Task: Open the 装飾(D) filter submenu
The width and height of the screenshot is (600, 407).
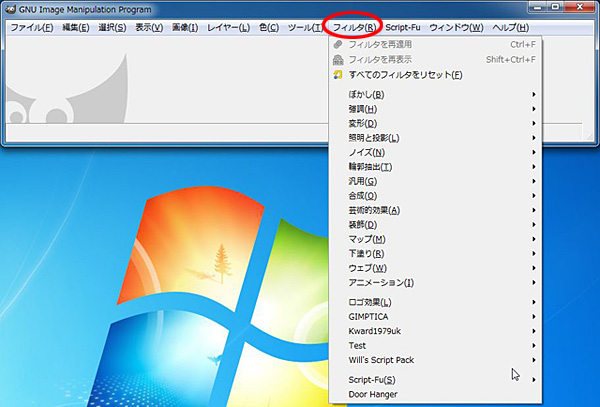Action: click(x=434, y=225)
